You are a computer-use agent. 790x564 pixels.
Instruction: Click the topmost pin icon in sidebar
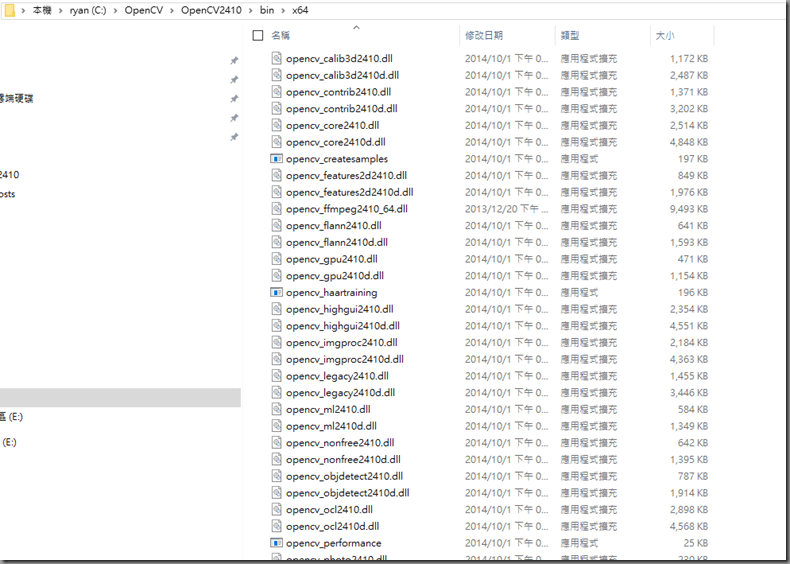[x=234, y=60]
